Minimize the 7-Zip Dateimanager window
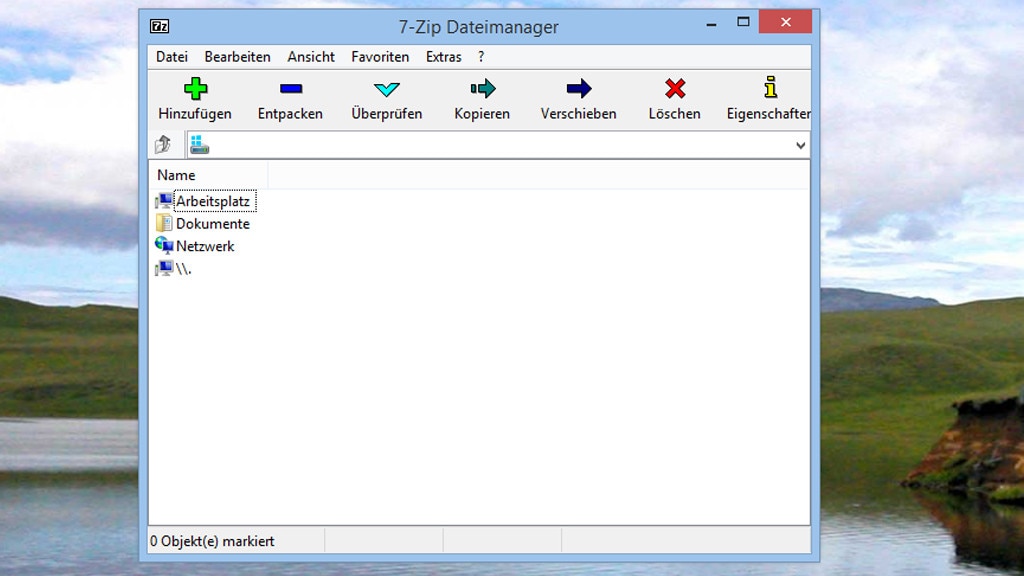 tap(711, 24)
